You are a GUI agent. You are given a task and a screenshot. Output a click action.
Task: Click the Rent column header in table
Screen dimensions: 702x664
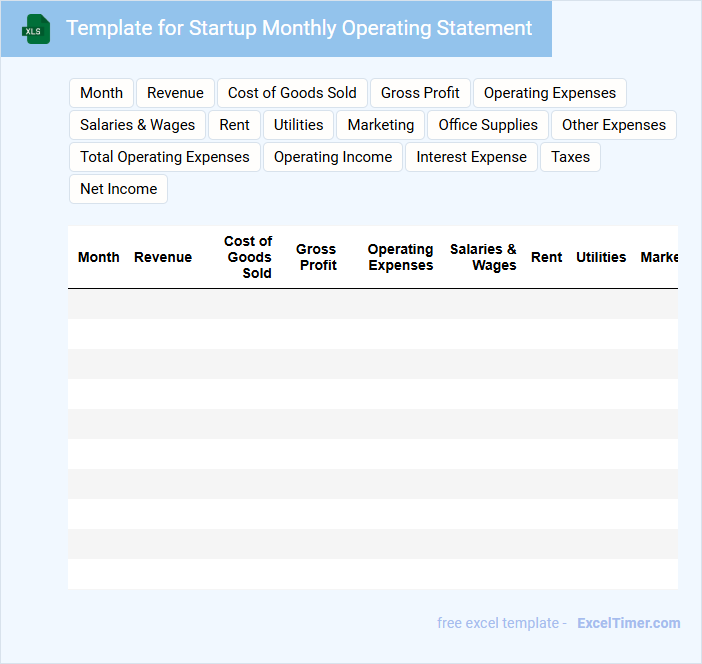(547, 257)
